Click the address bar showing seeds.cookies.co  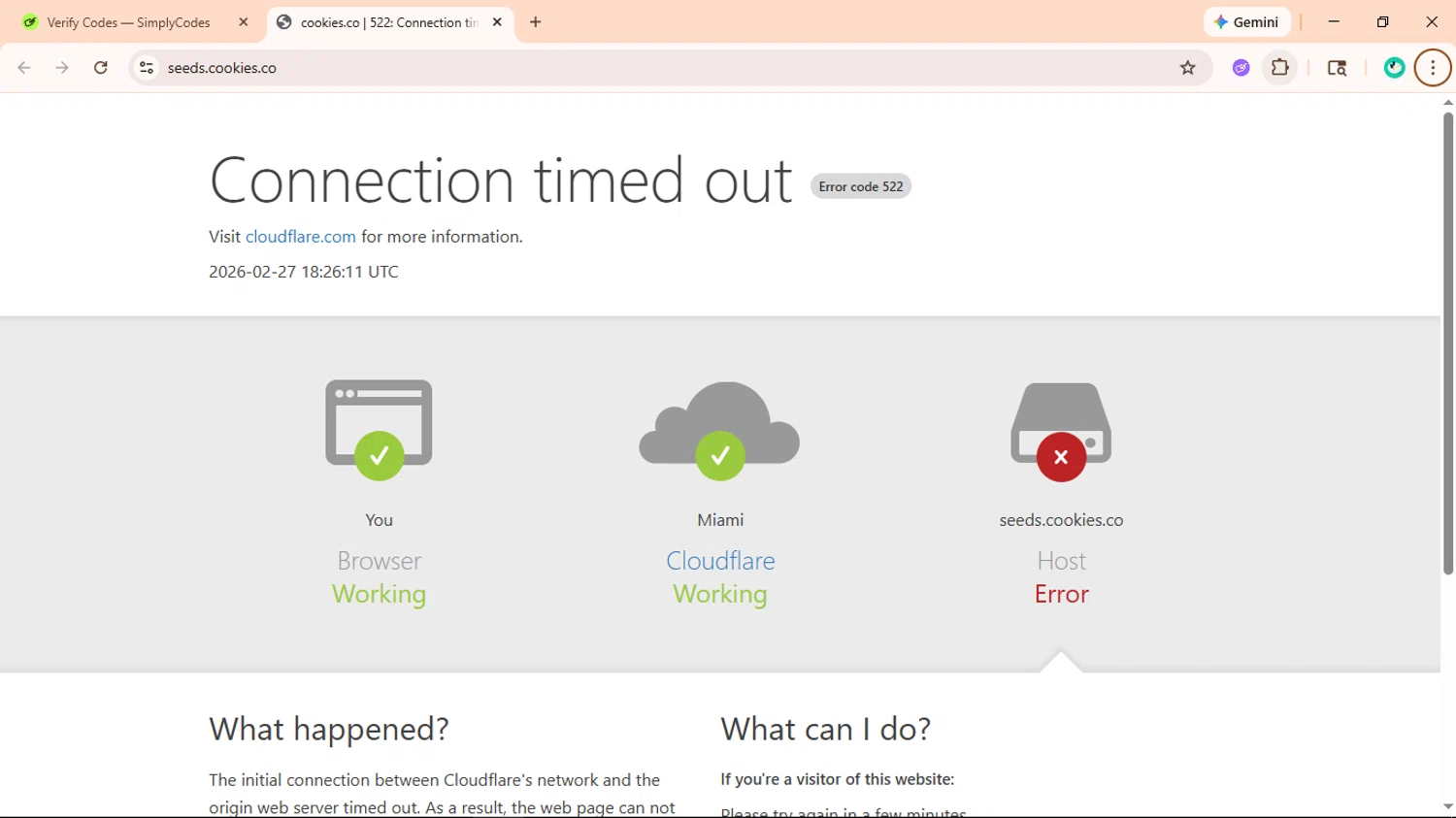(x=670, y=68)
